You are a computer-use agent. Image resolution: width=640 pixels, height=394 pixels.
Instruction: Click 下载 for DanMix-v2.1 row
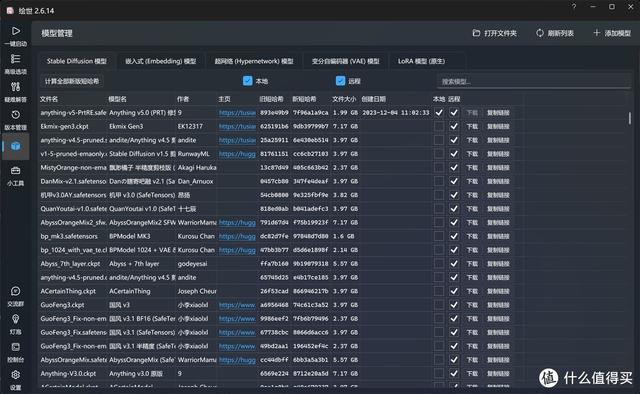(x=472, y=181)
